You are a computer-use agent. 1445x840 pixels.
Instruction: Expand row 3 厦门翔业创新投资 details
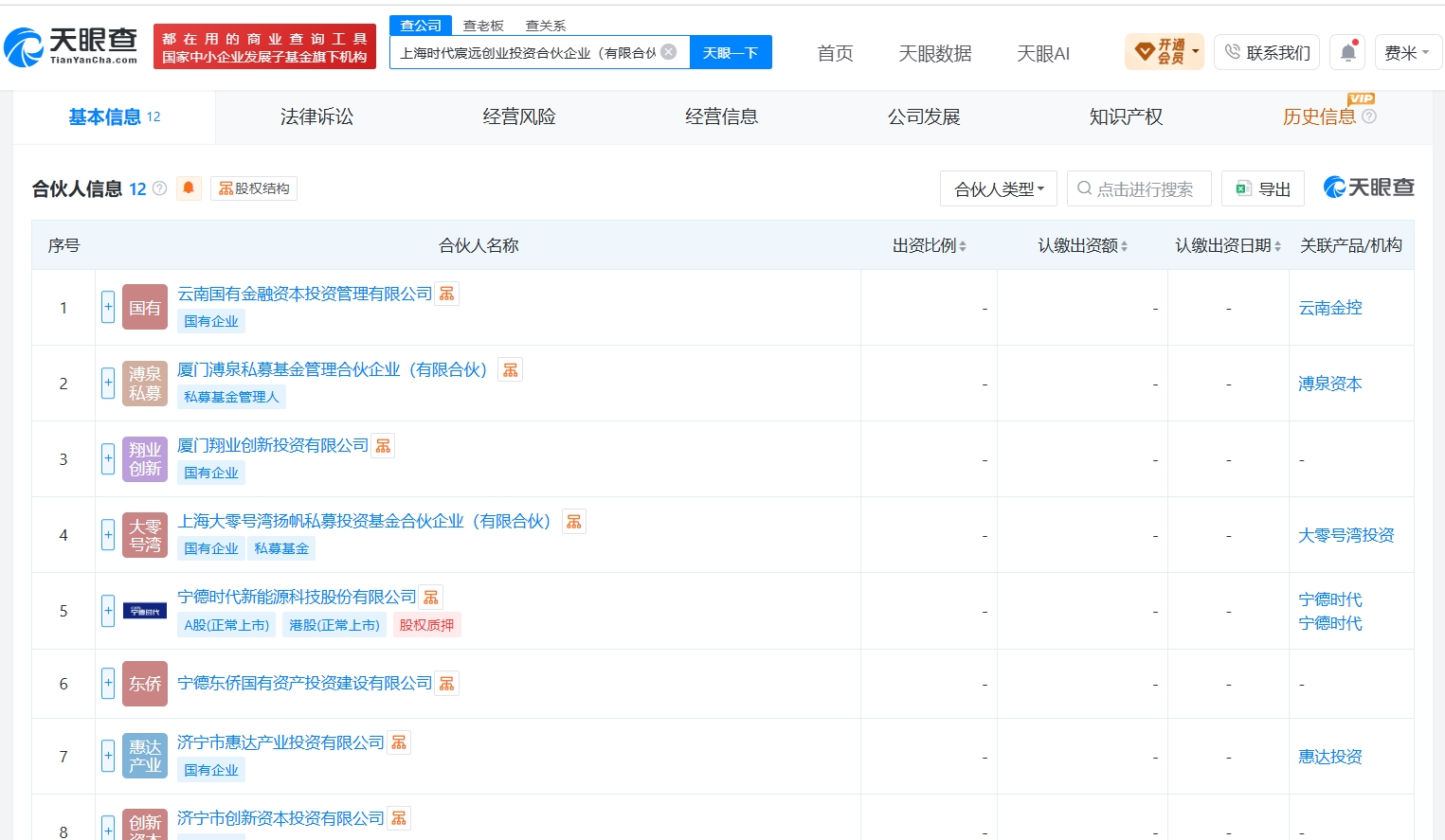(x=108, y=458)
